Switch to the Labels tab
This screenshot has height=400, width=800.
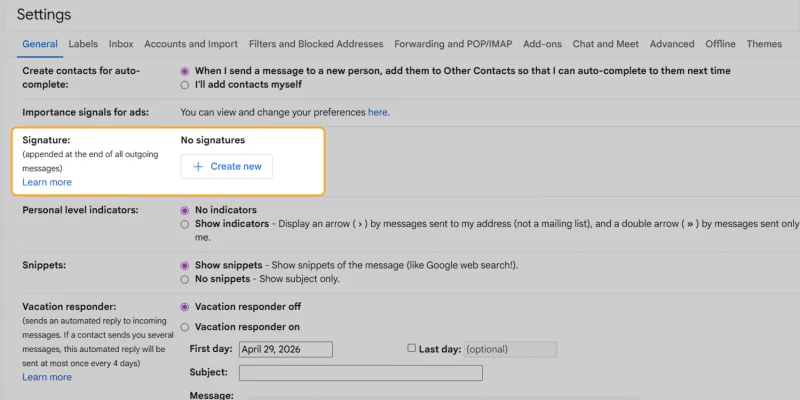pos(83,44)
